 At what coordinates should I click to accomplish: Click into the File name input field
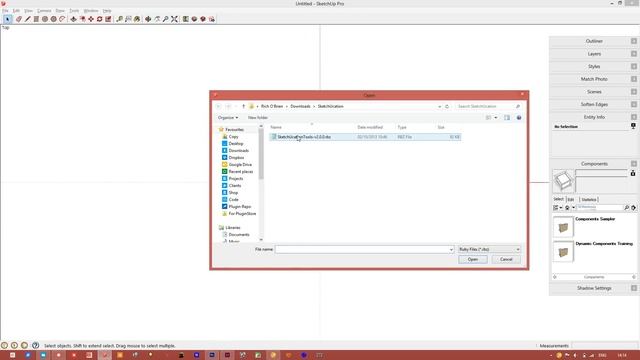362,249
